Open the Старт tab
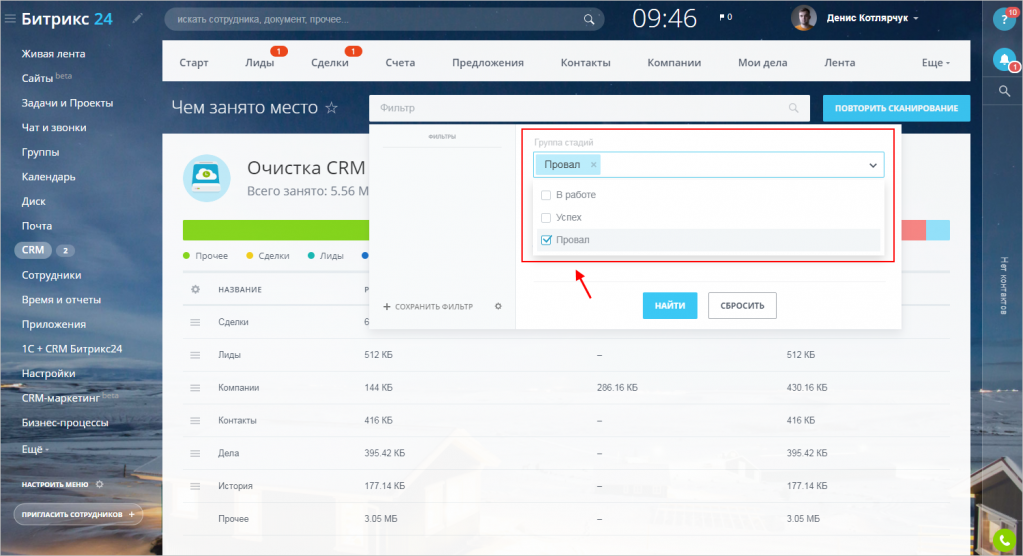The image size is (1023, 556). pyautogui.click(x=194, y=63)
